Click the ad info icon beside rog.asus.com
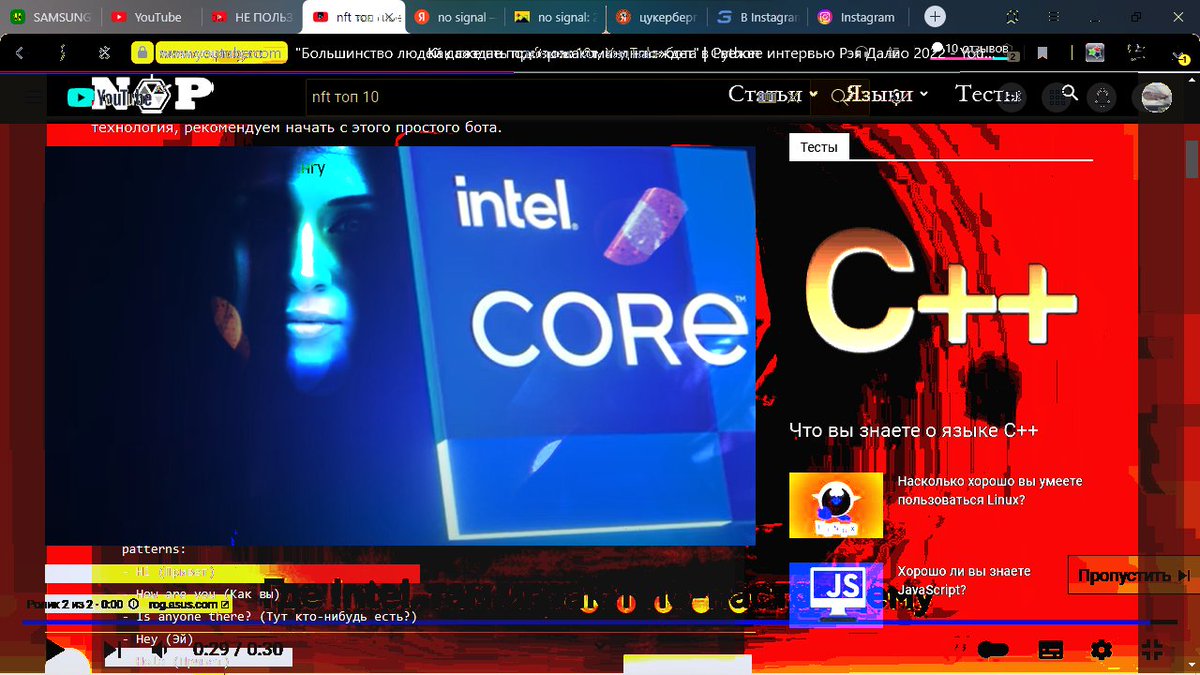1200x675 pixels. (x=133, y=604)
